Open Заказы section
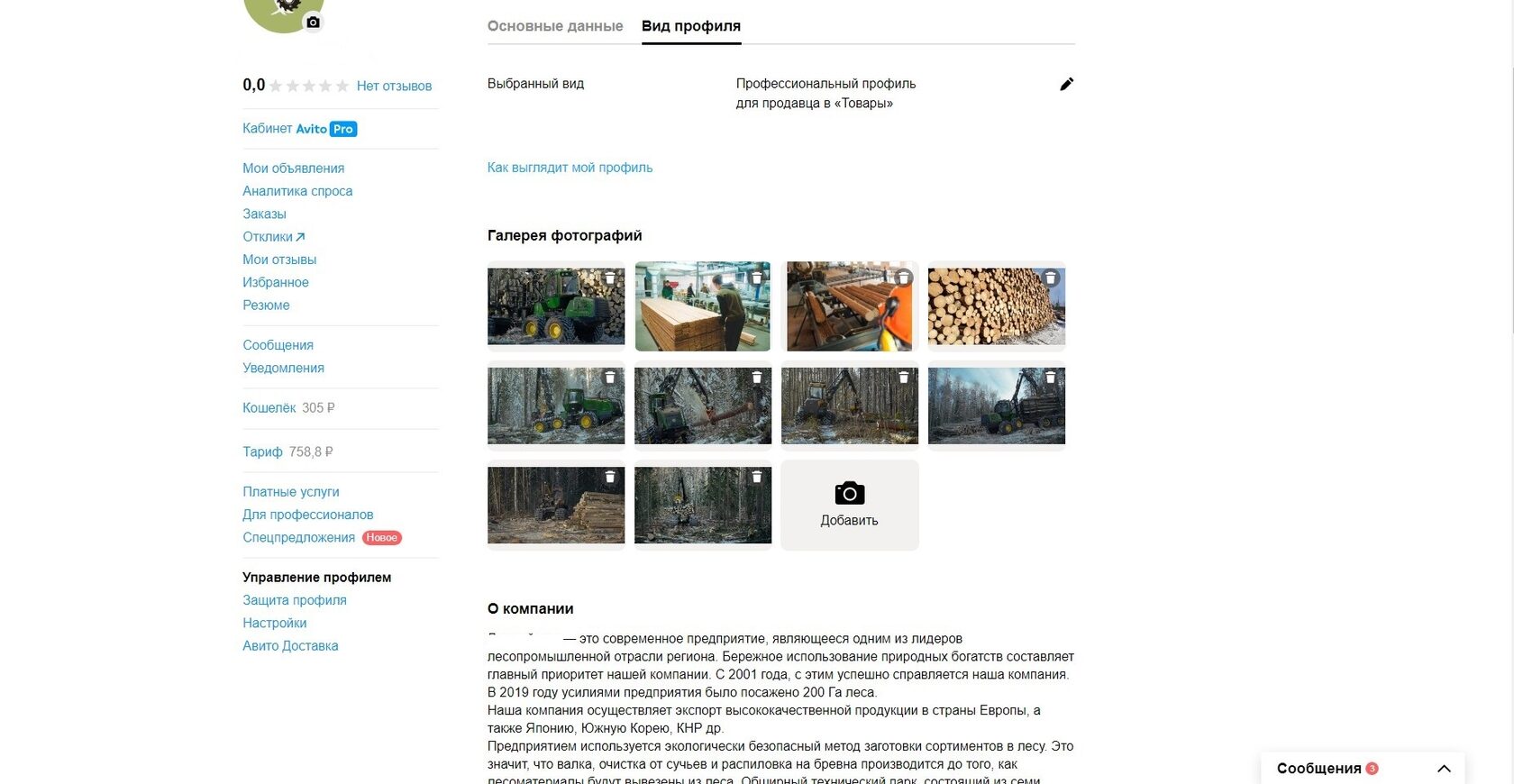 click(264, 214)
